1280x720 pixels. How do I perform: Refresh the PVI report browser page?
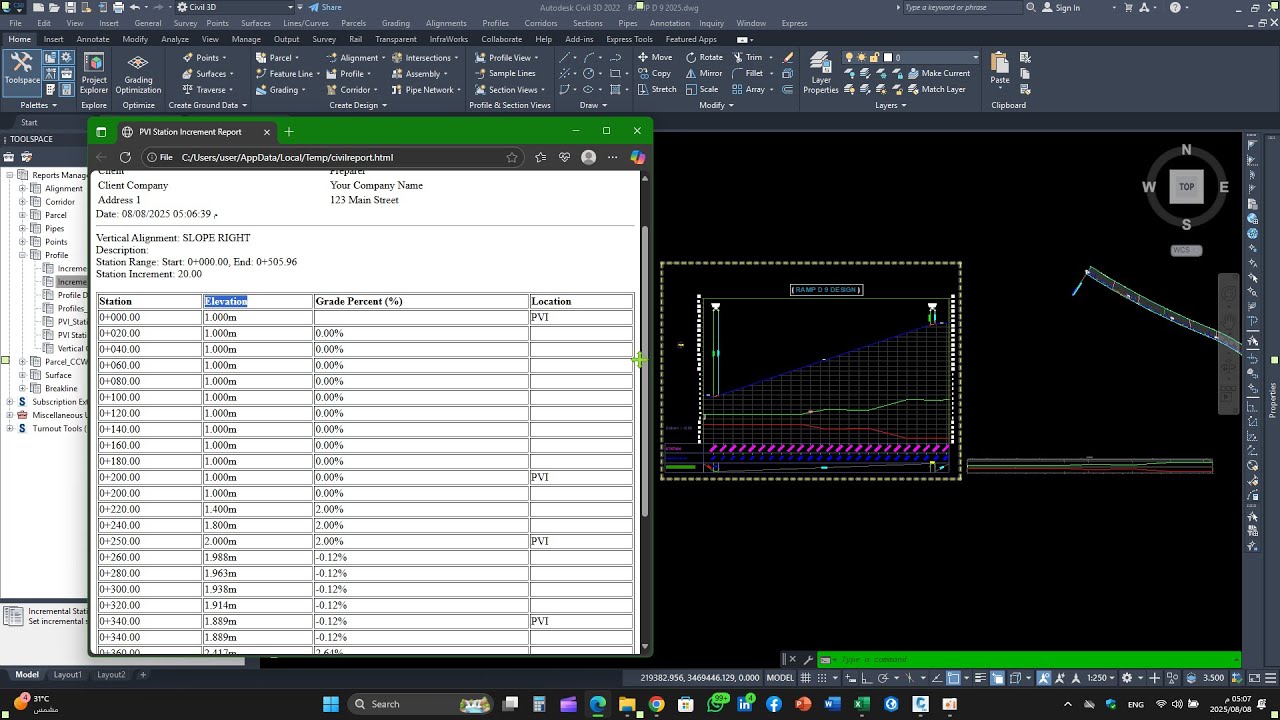pyautogui.click(x=125, y=157)
